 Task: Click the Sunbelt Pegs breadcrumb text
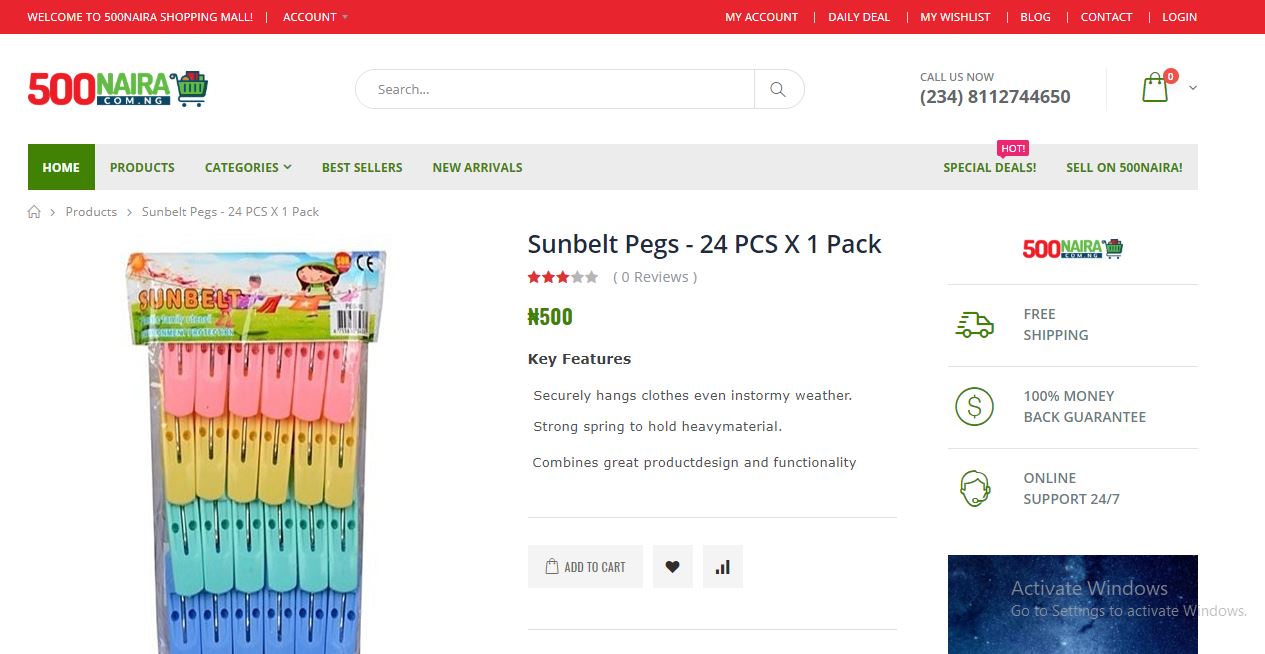pos(230,212)
